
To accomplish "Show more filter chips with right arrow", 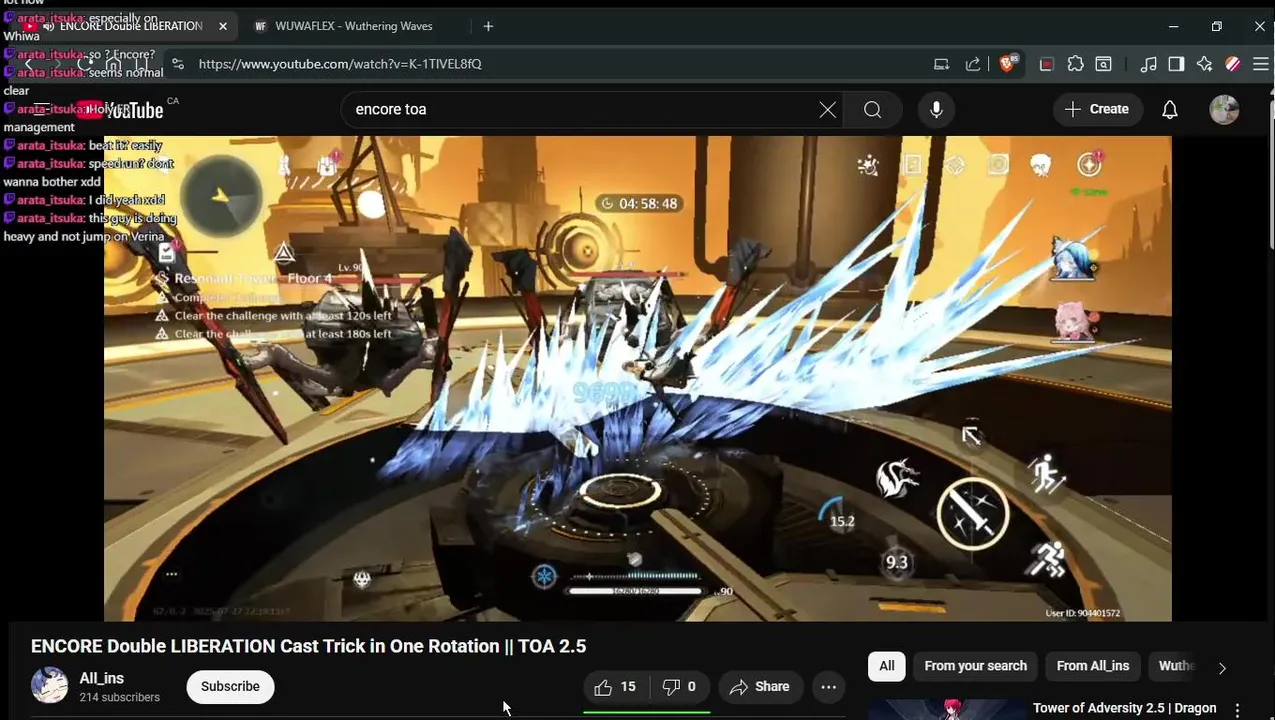I will coord(1222,668).
